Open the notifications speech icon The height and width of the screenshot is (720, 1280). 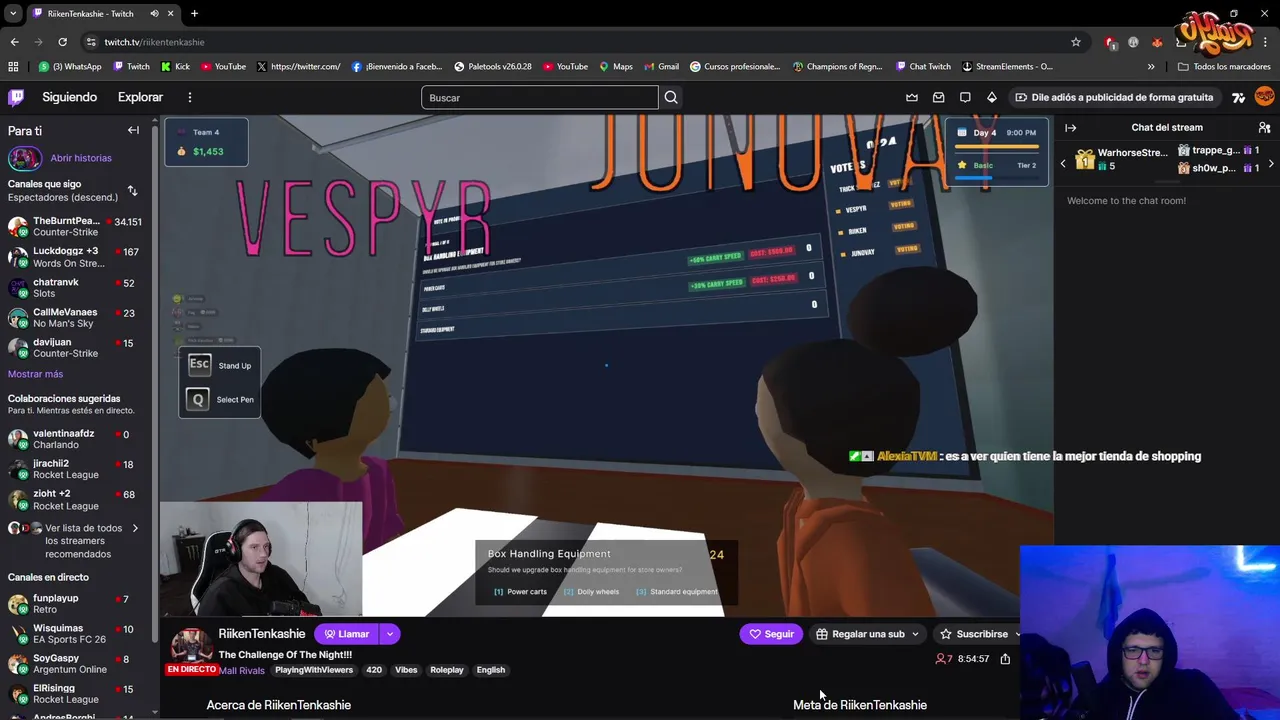[x=965, y=97]
